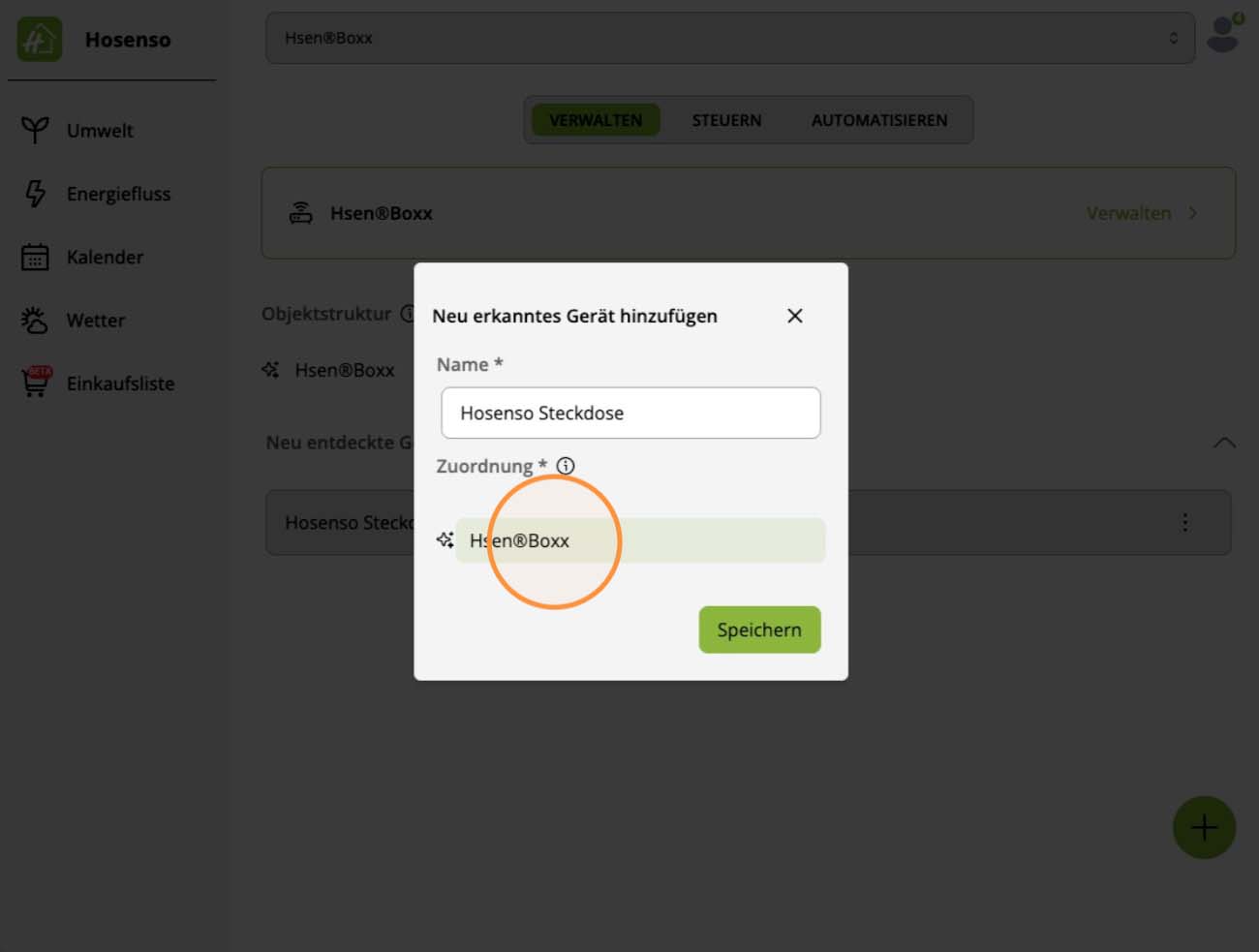1259x952 pixels.
Task: Click the Kalender calendar icon
Action: click(35, 257)
